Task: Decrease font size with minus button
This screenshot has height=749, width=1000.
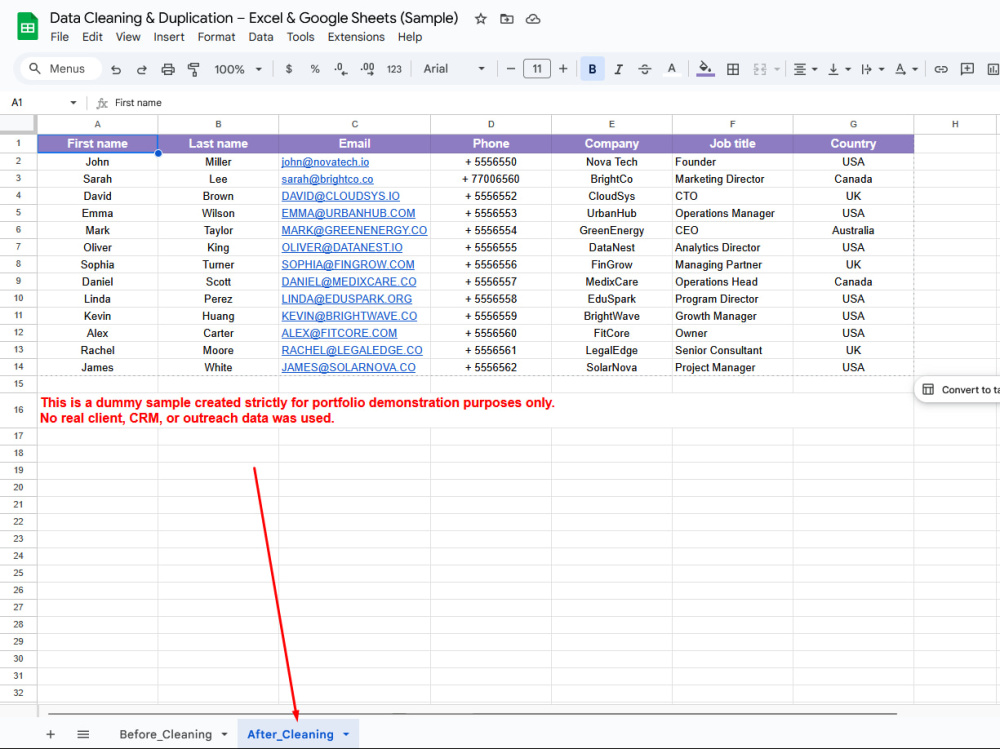Action: pyautogui.click(x=510, y=69)
